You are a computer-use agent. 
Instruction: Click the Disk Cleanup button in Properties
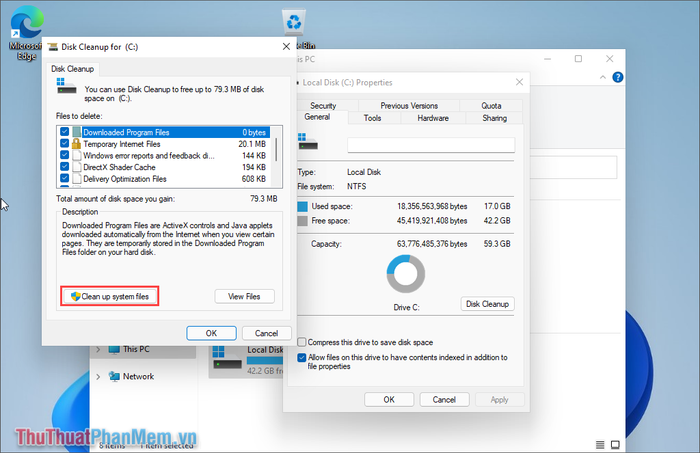[x=487, y=304]
